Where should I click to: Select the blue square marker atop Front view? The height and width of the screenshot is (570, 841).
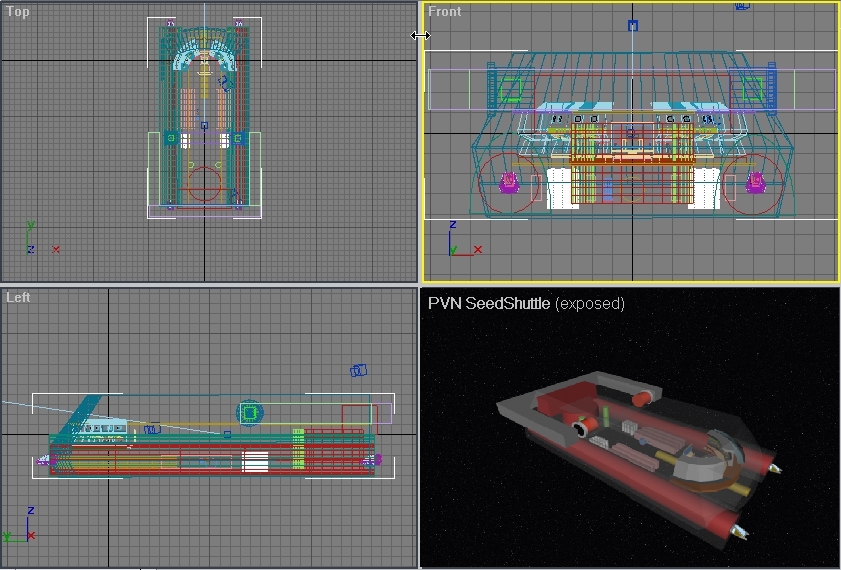point(632,26)
